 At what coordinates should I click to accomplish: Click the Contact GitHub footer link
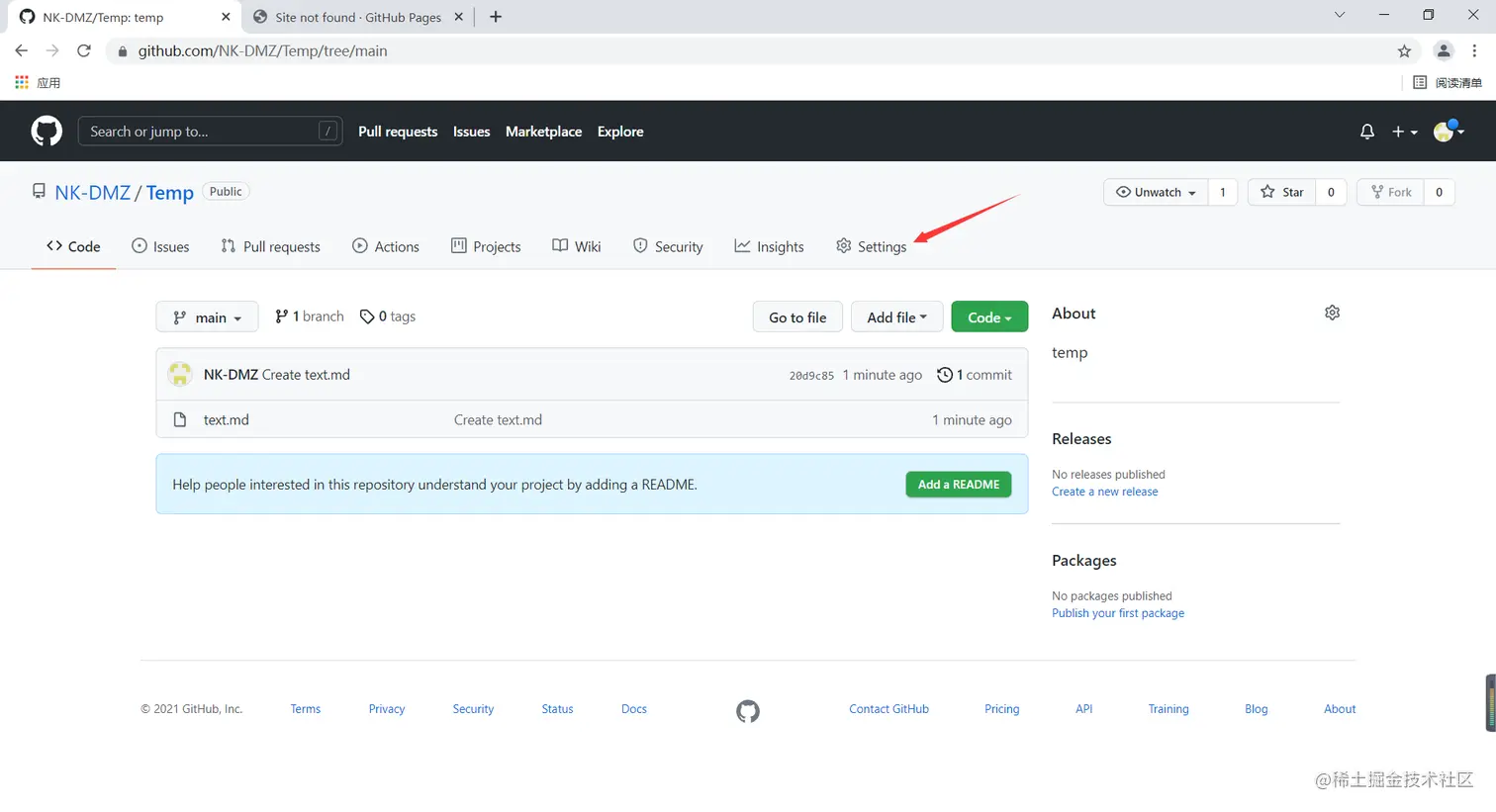pos(888,709)
